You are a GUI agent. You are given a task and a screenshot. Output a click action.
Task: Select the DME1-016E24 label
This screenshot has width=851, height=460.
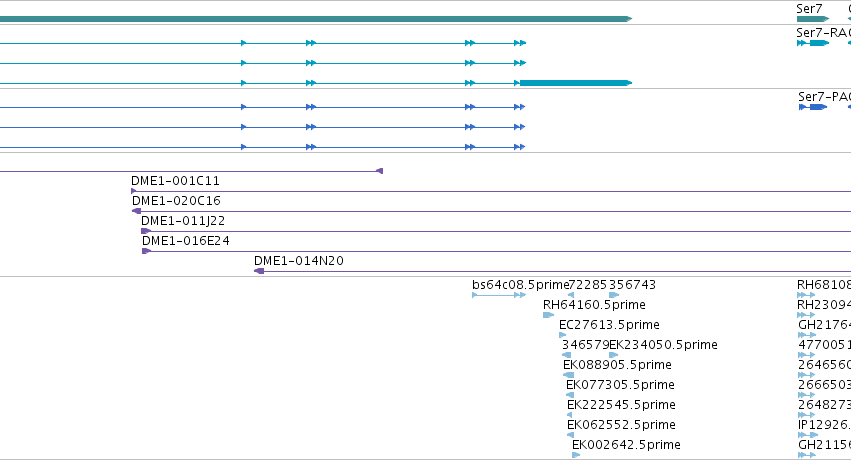pyautogui.click(x=186, y=241)
